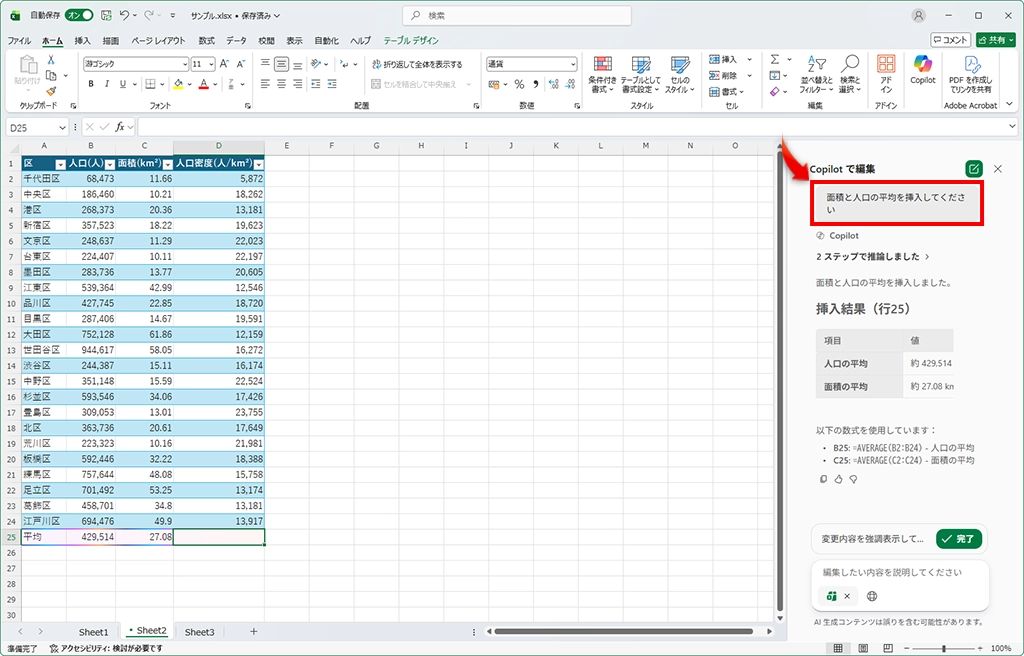Image resolution: width=1024 pixels, height=656 pixels.
Task: Open the 挿入 ribbon tab
Action: 82,41
